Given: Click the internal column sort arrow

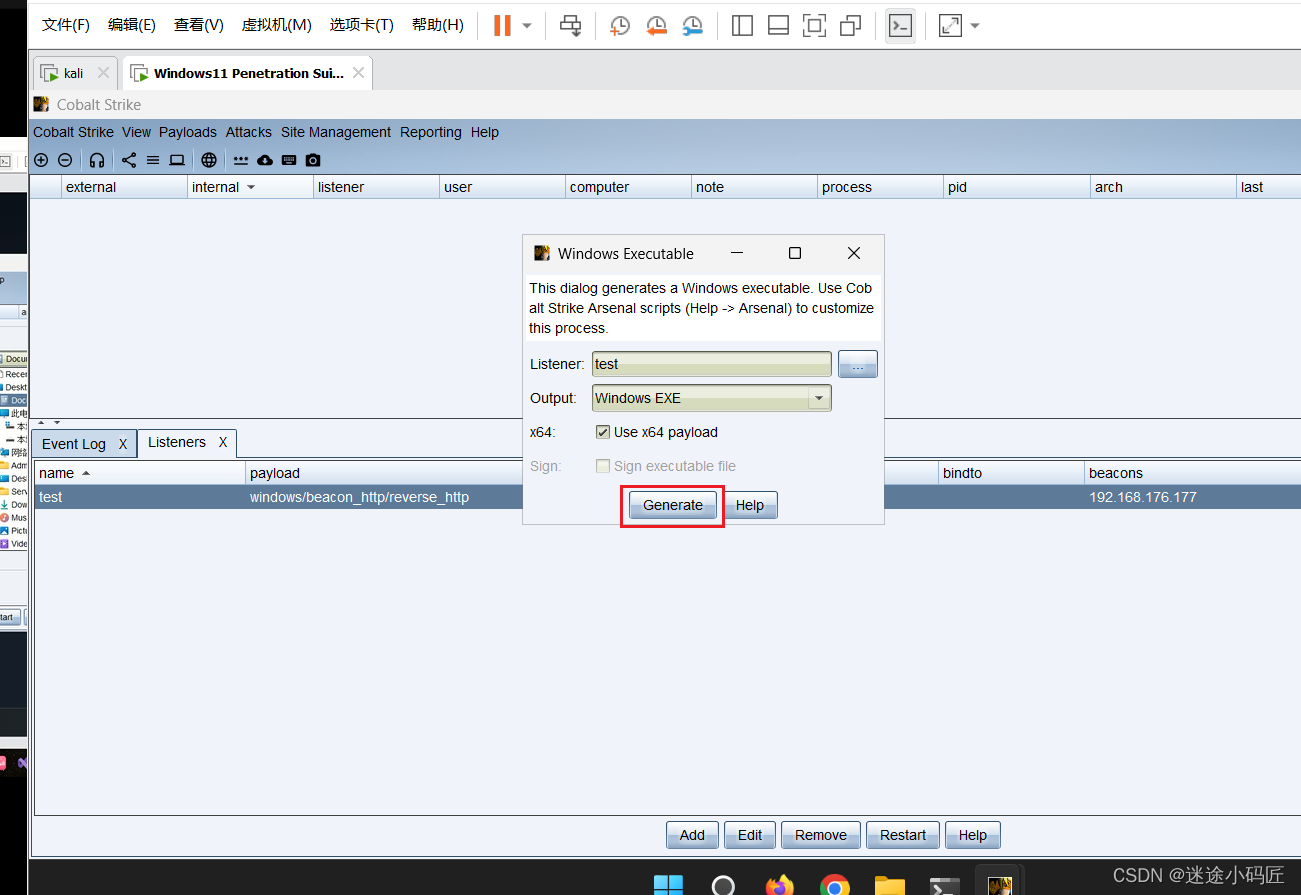Looking at the screenshot, I should (x=250, y=187).
